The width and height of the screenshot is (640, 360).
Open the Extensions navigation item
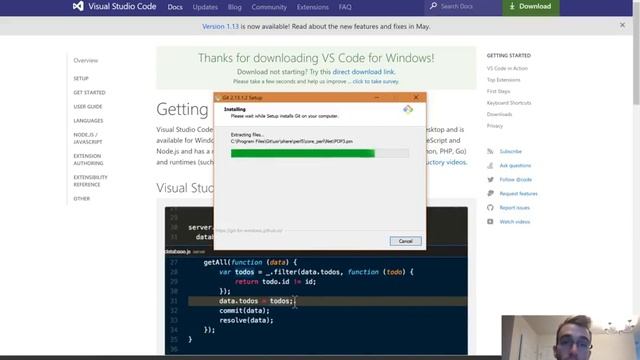312,7
